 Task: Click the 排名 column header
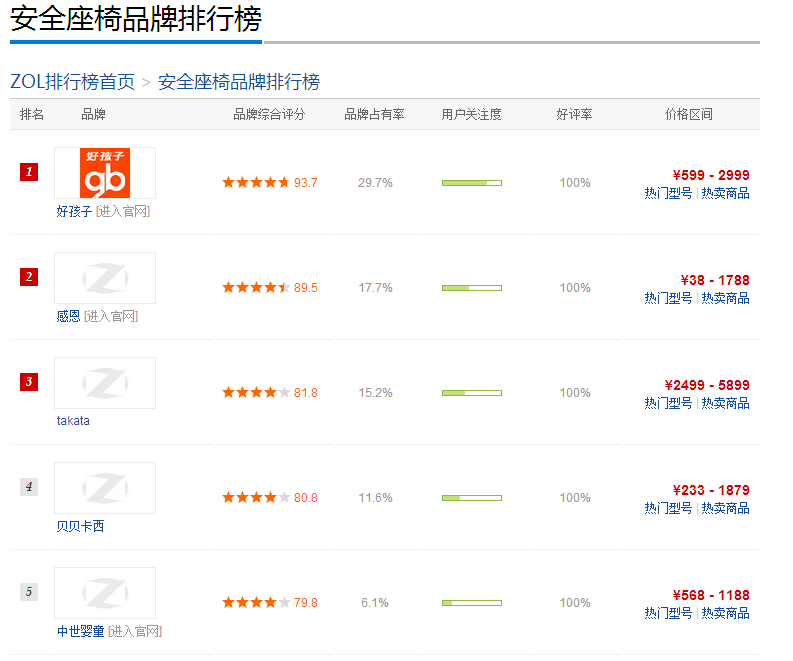tap(32, 115)
